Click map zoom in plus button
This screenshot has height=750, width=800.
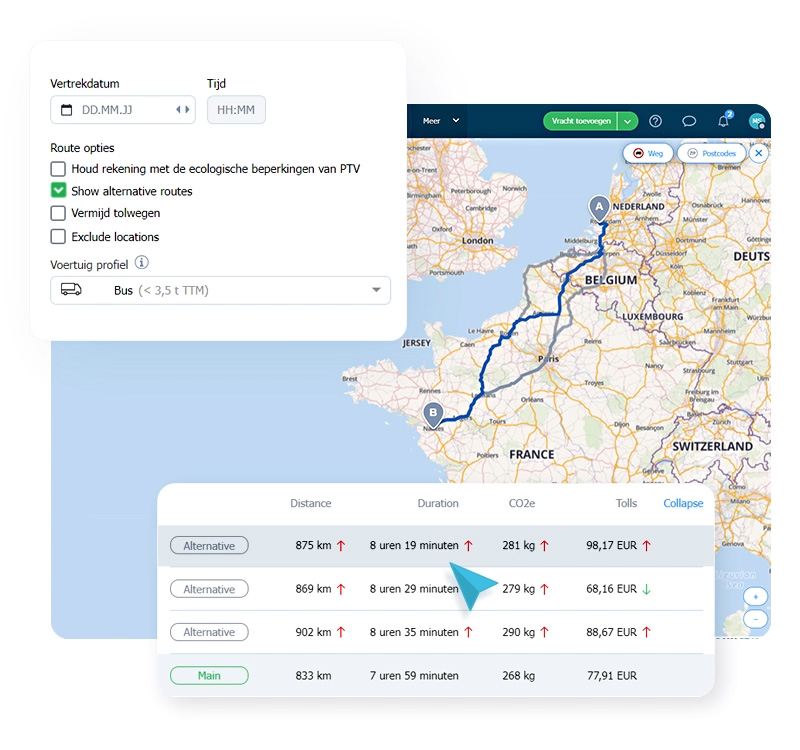pos(756,596)
